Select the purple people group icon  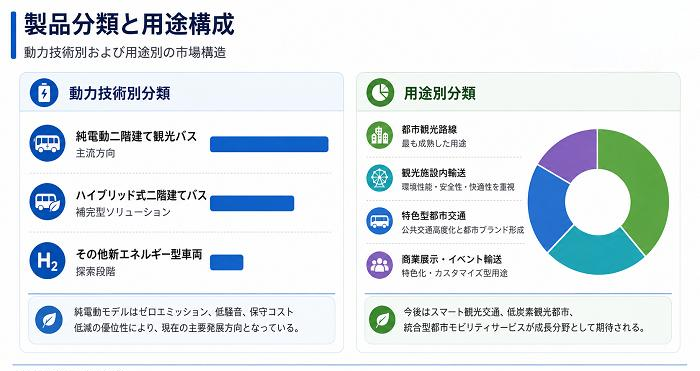click(379, 265)
